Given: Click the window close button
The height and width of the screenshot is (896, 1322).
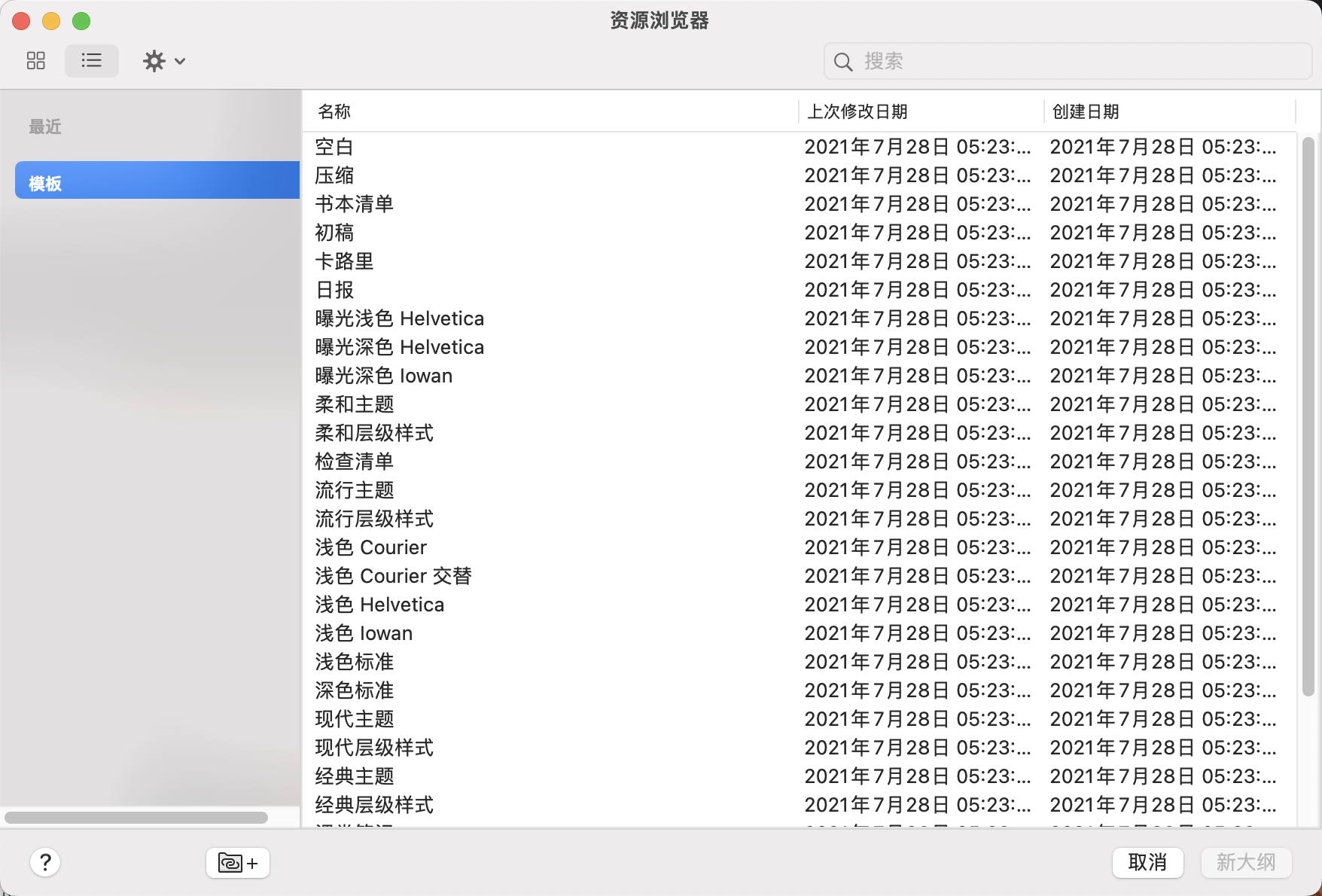Looking at the screenshot, I should pos(21,21).
